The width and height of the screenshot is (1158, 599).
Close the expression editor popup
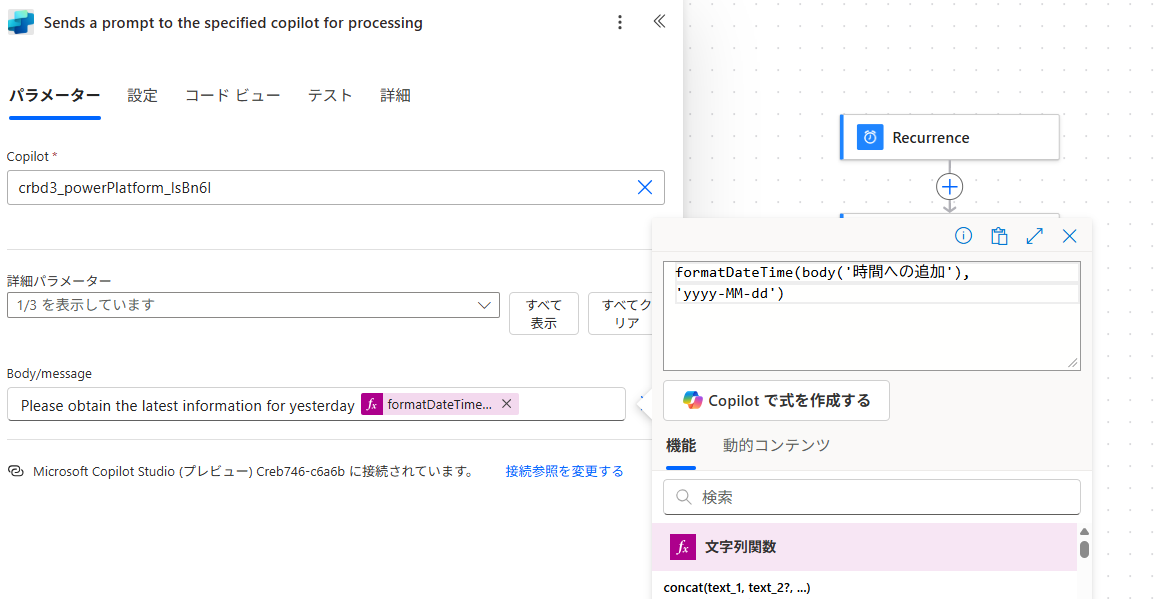pos(1069,236)
